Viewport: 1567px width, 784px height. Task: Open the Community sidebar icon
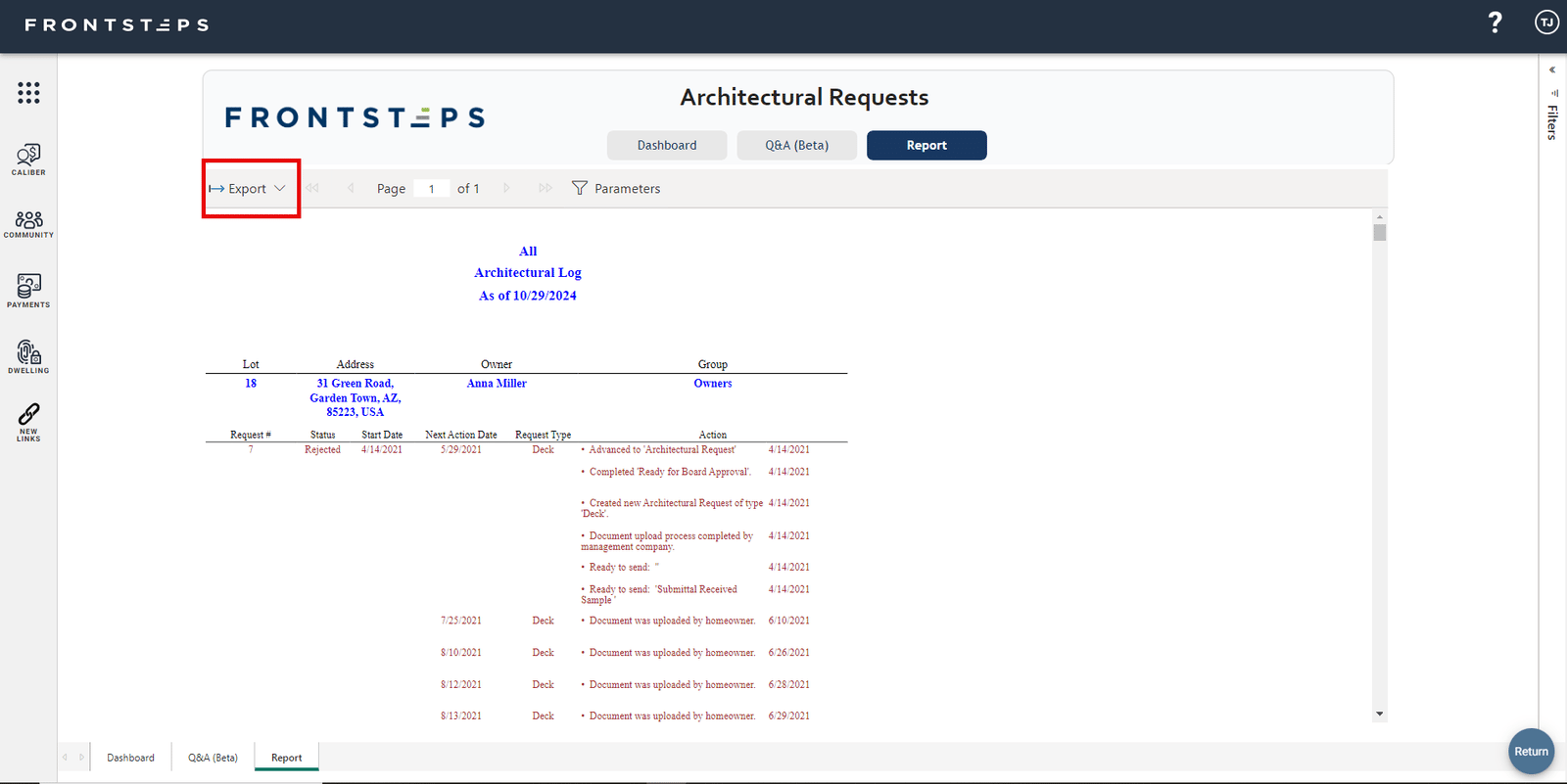coord(28,224)
